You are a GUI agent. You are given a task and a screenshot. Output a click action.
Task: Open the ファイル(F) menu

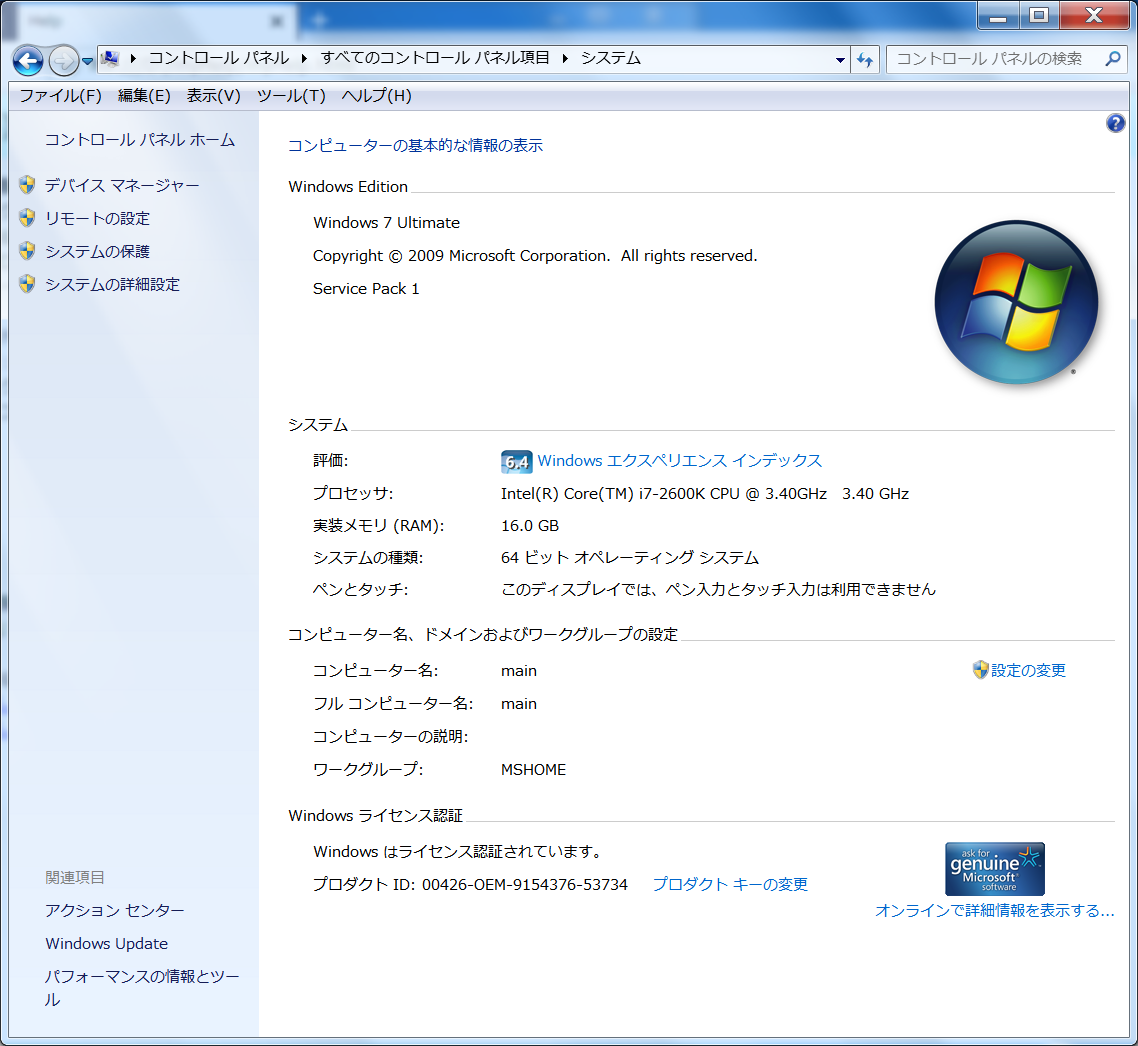pos(60,96)
